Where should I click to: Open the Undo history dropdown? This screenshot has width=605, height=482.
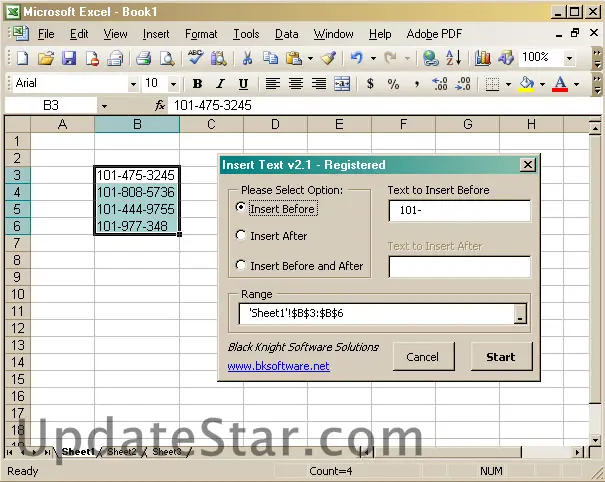coord(373,58)
